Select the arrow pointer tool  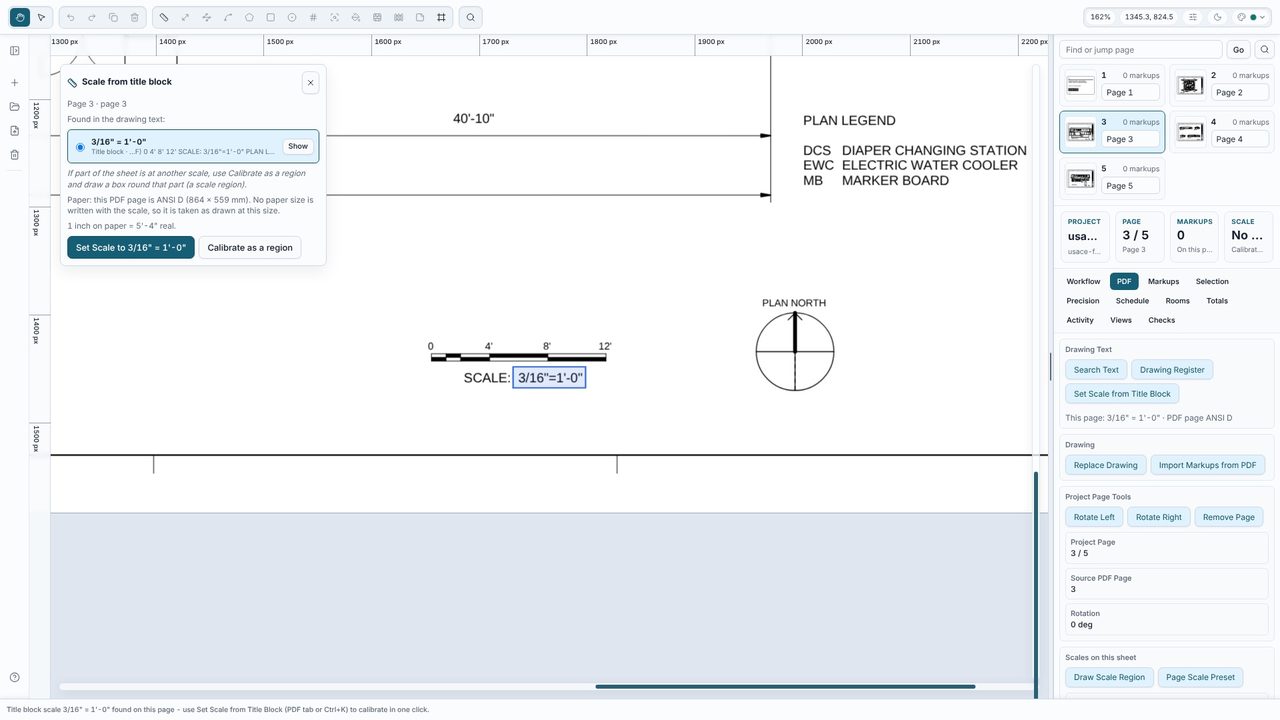click(x=41, y=17)
